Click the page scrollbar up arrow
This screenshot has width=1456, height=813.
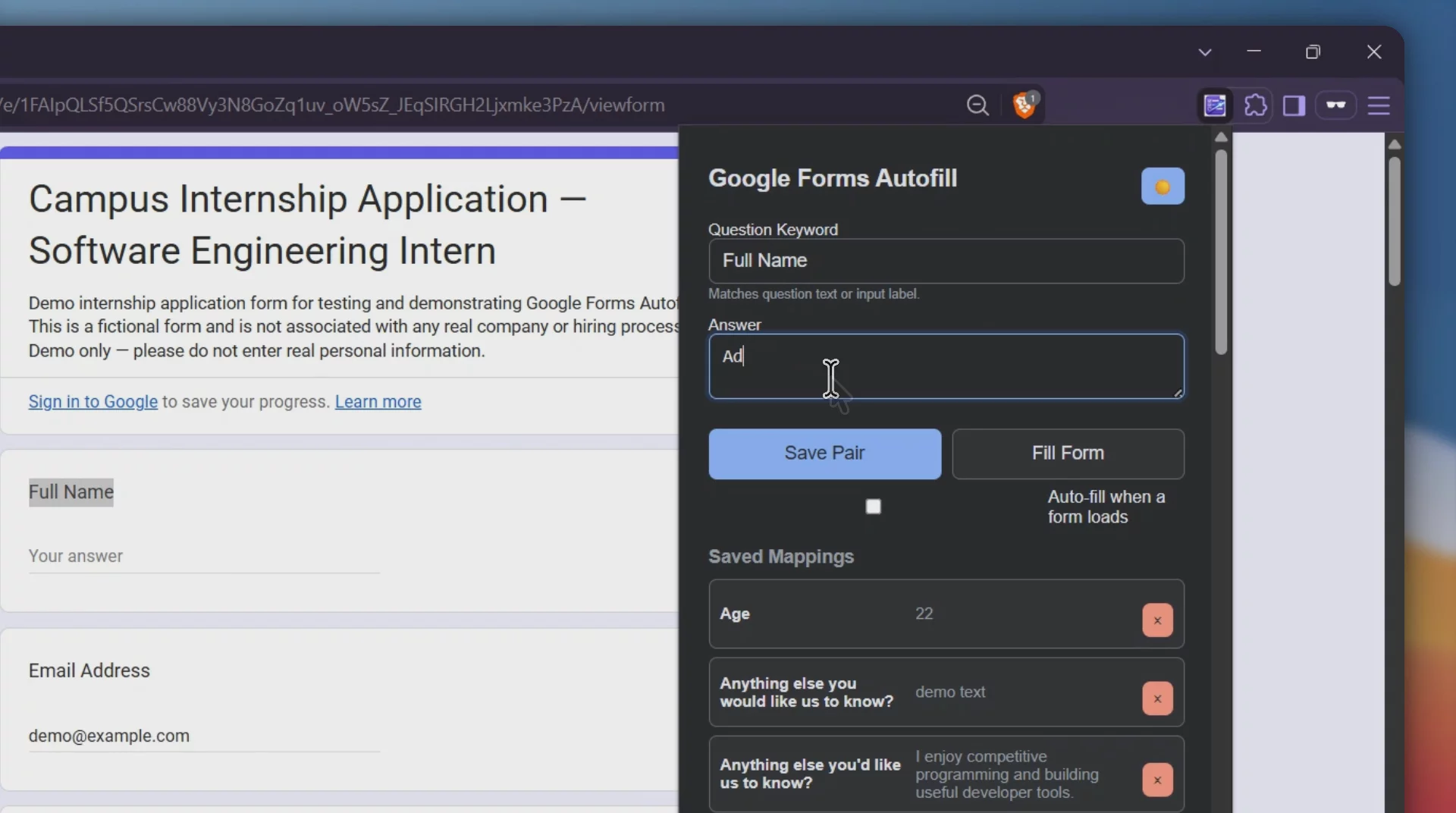(1394, 144)
